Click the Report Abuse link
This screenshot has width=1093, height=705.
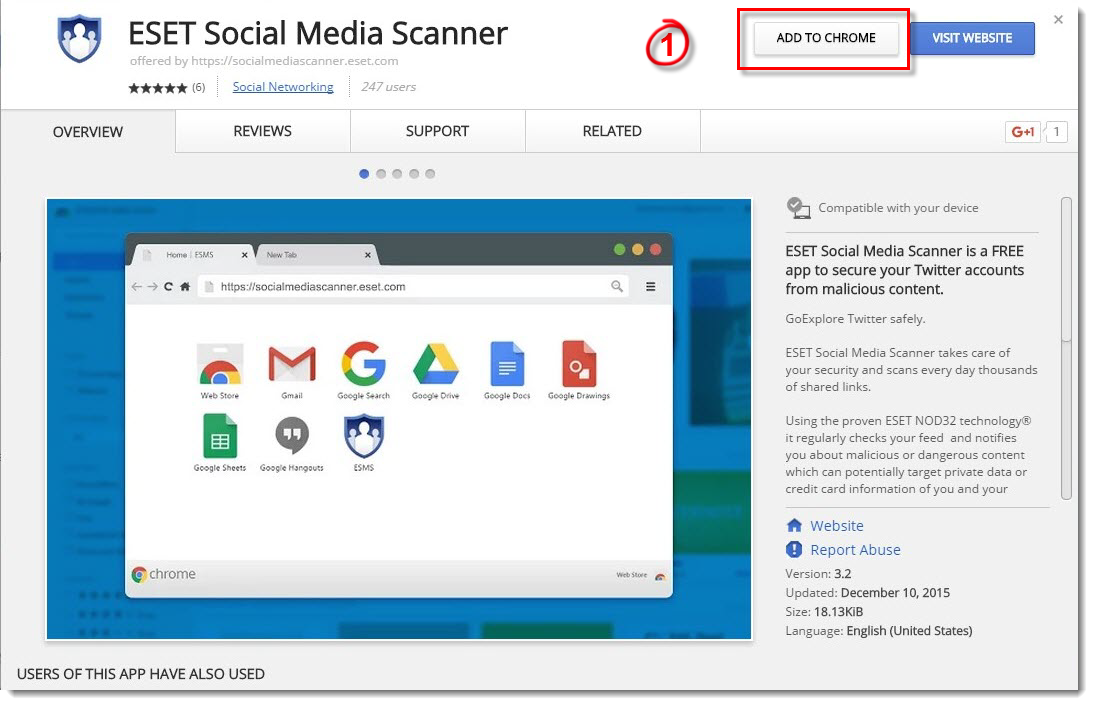point(855,549)
